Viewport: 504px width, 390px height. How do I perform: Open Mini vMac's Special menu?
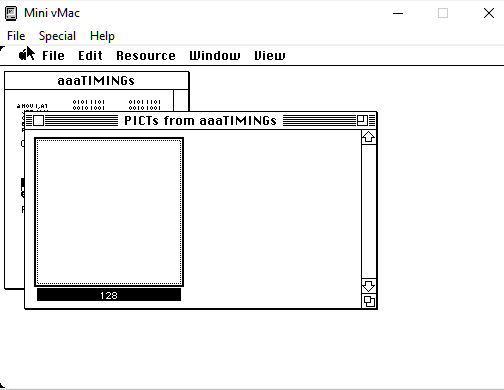click(57, 36)
